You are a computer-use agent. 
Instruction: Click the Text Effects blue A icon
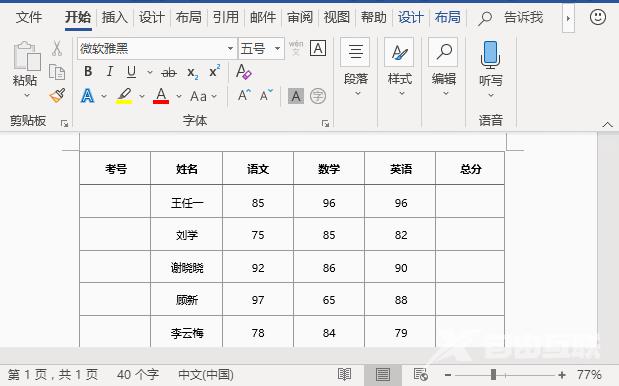coord(88,96)
